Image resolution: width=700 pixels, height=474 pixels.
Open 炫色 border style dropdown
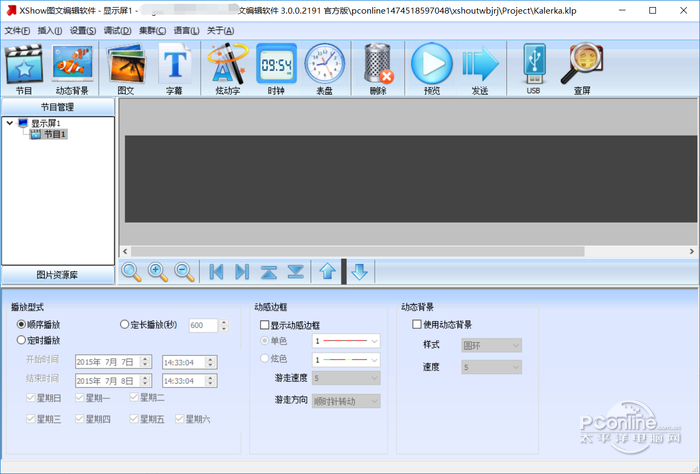(x=346, y=359)
